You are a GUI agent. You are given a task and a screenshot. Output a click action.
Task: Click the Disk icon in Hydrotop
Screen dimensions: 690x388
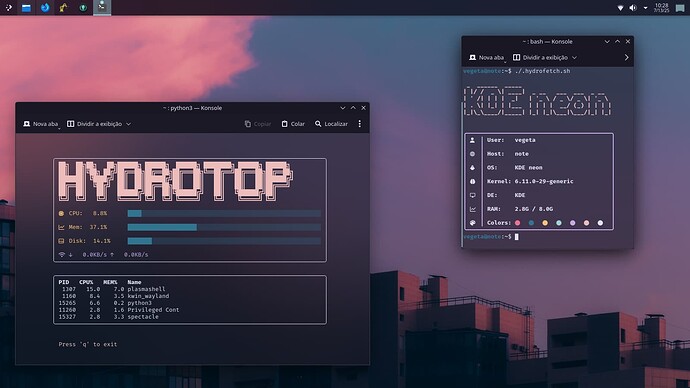click(61, 241)
